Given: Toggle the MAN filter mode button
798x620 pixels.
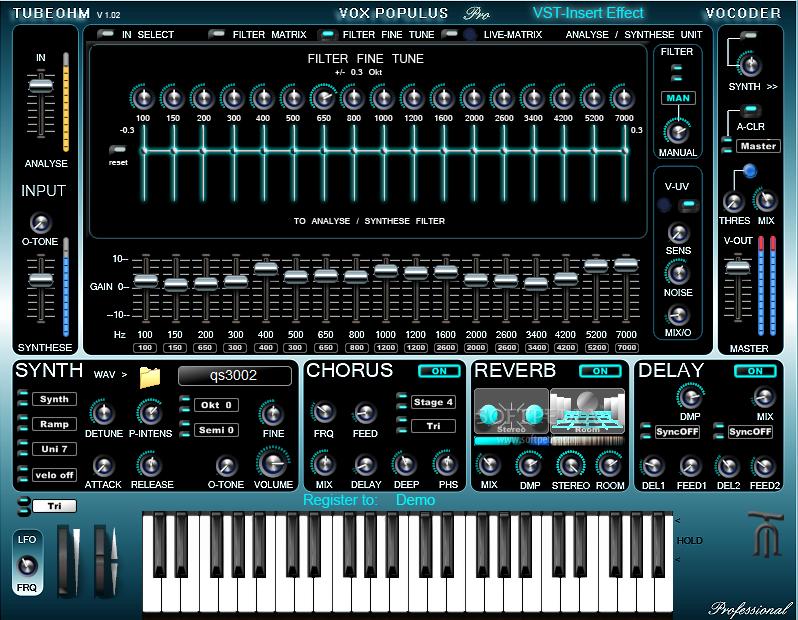Looking at the screenshot, I should click(678, 98).
